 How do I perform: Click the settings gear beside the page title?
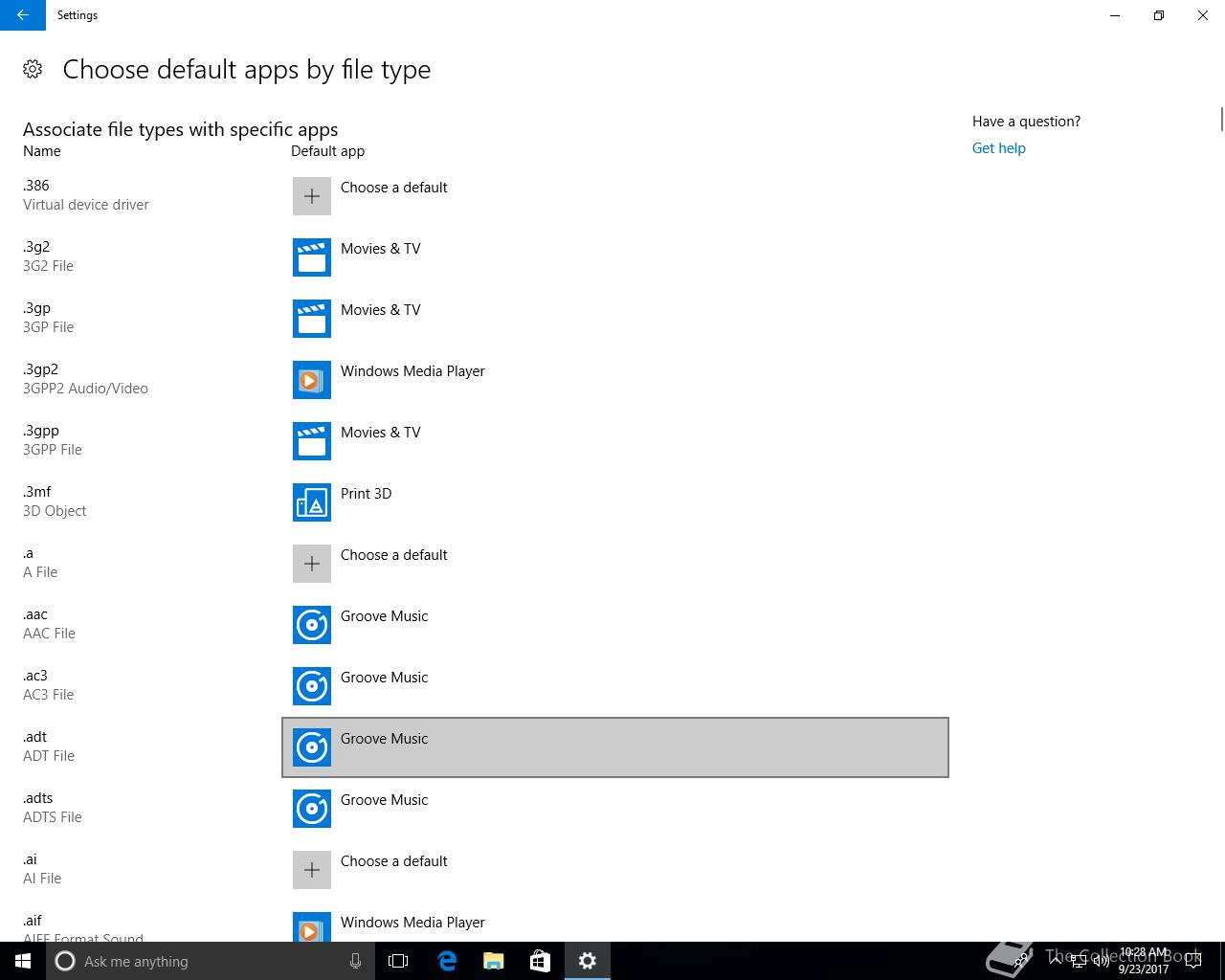pos(33,69)
